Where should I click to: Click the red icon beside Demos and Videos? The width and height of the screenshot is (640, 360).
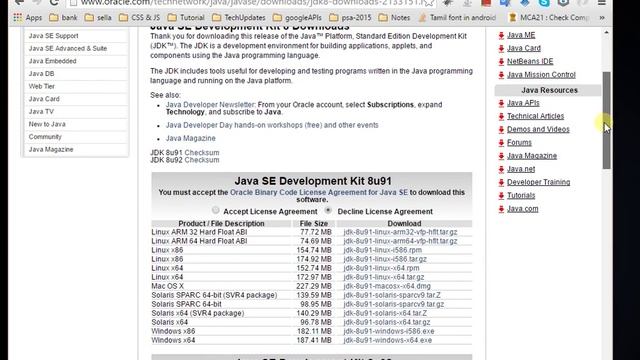[501, 129]
